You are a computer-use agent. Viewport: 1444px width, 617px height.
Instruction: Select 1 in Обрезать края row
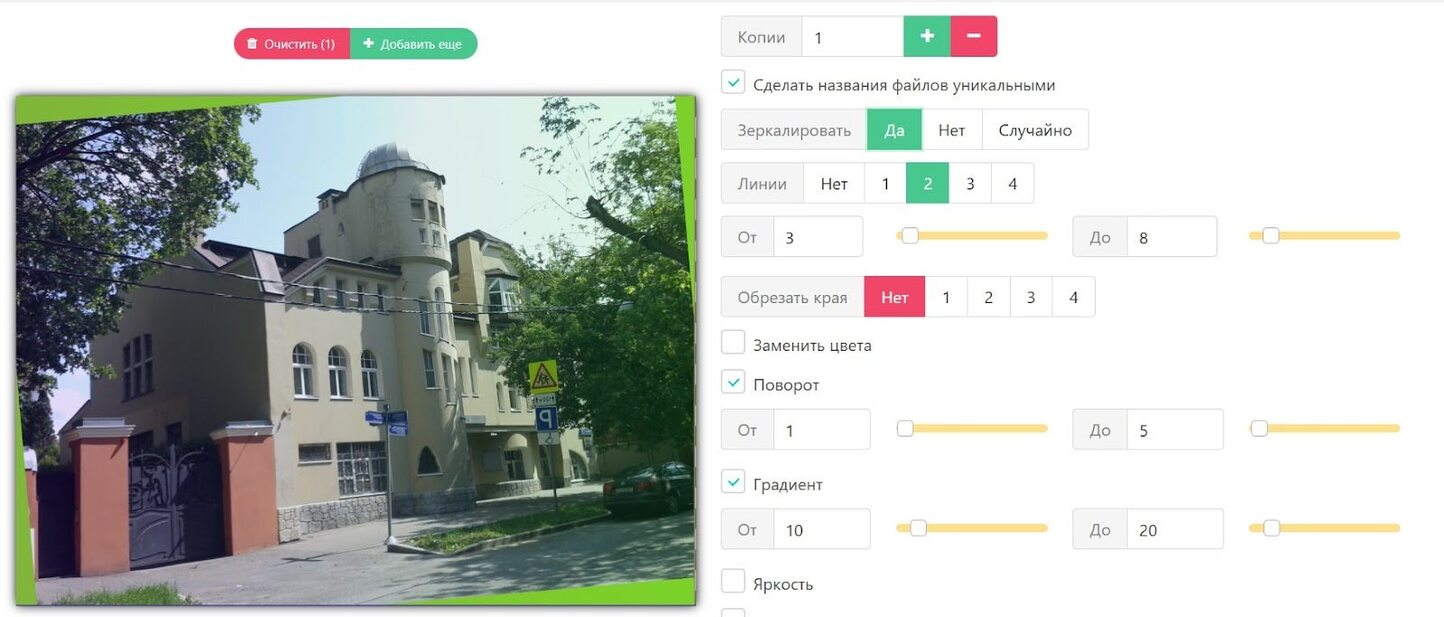point(946,297)
